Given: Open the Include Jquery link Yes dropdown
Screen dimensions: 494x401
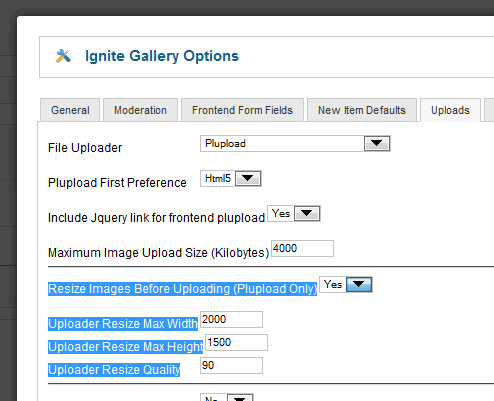Looking at the screenshot, I should click(307, 213).
